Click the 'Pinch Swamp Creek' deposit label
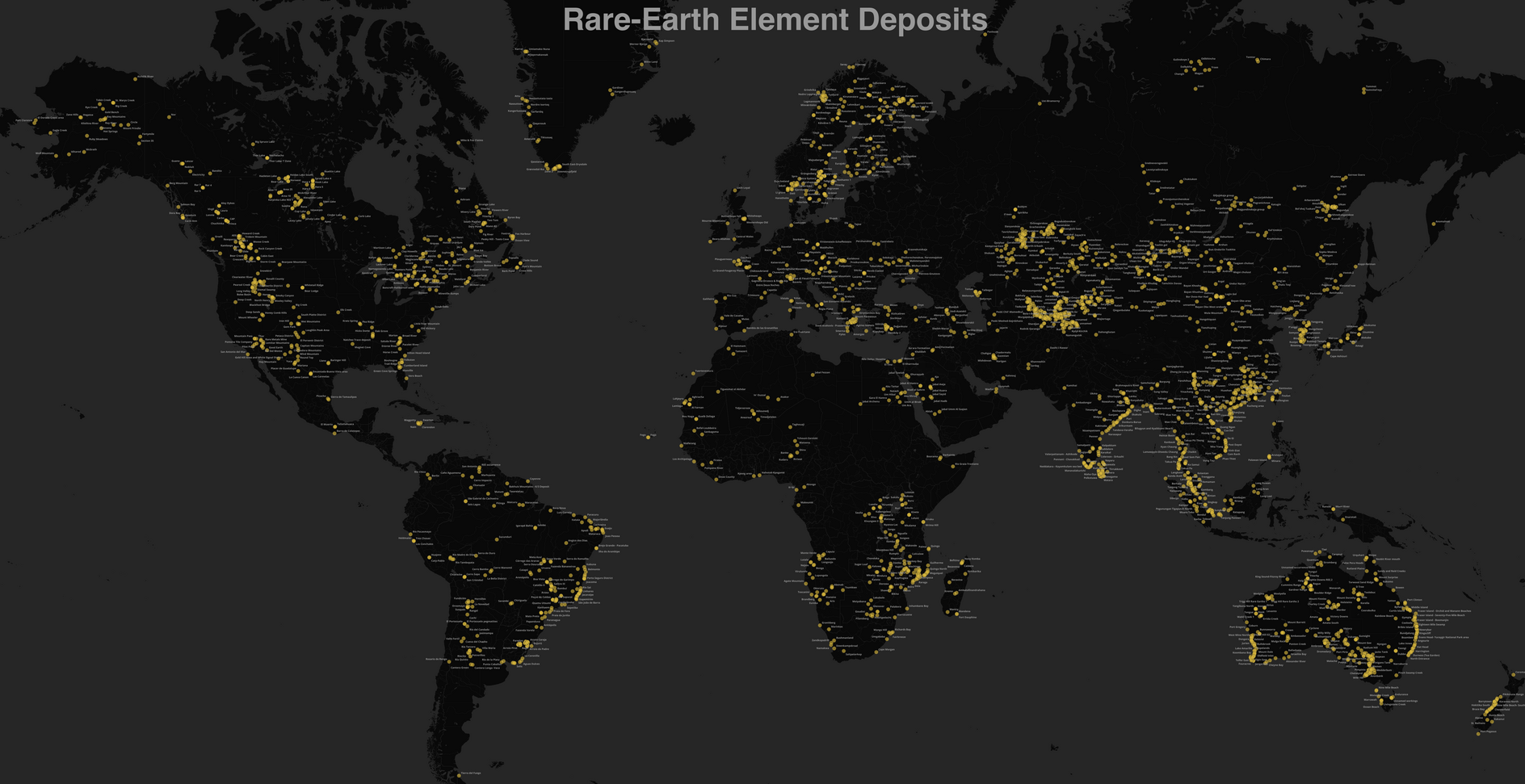Image resolution: width=1525 pixels, height=784 pixels. coord(1409,672)
